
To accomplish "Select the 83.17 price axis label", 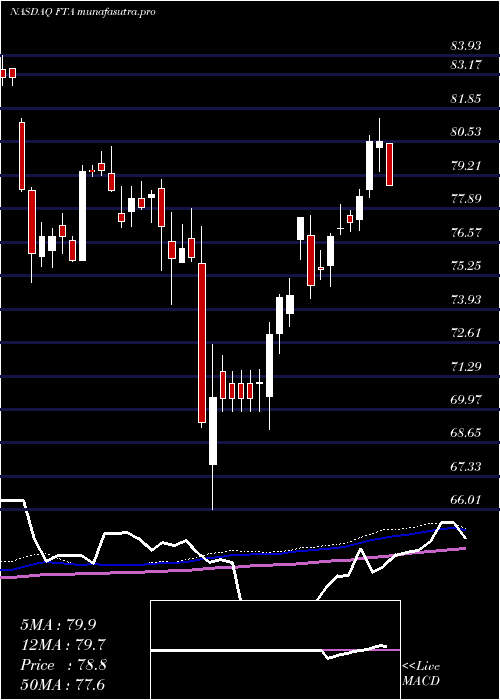I will point(466,65).
